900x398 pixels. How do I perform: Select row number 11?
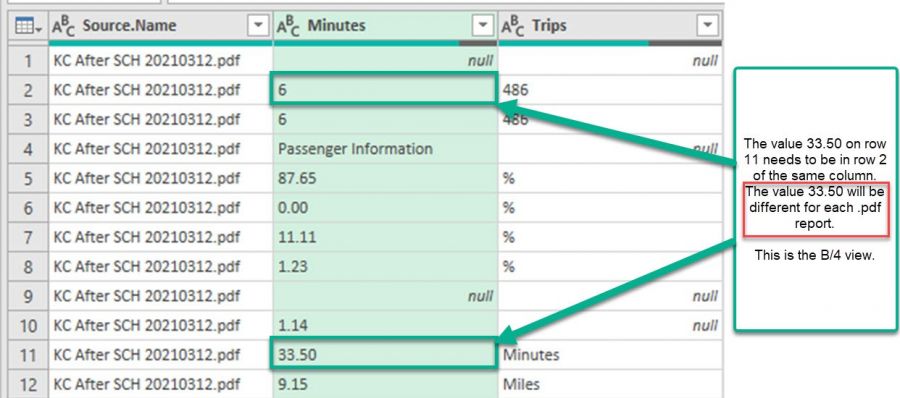[28, 354]
